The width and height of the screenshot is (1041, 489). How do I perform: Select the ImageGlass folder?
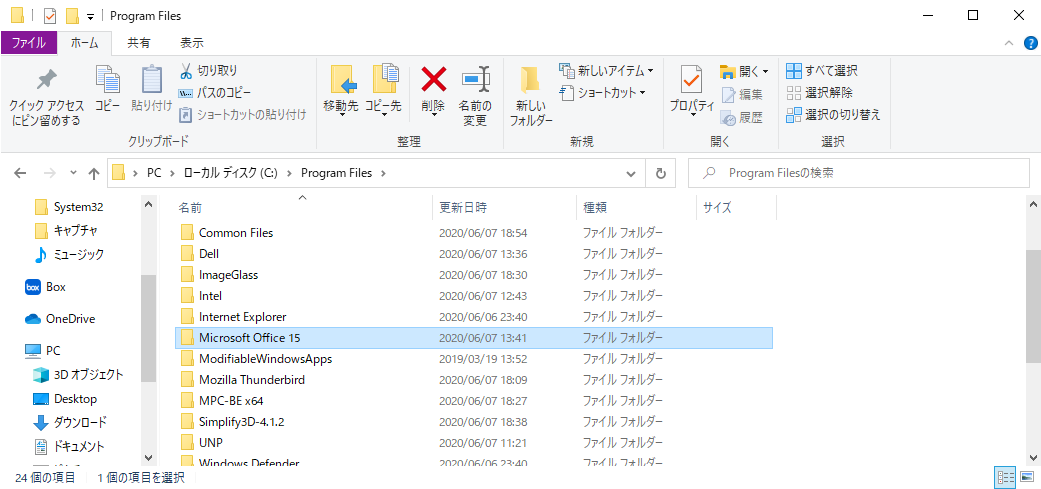pyautogui.click(x=473, y=275)
